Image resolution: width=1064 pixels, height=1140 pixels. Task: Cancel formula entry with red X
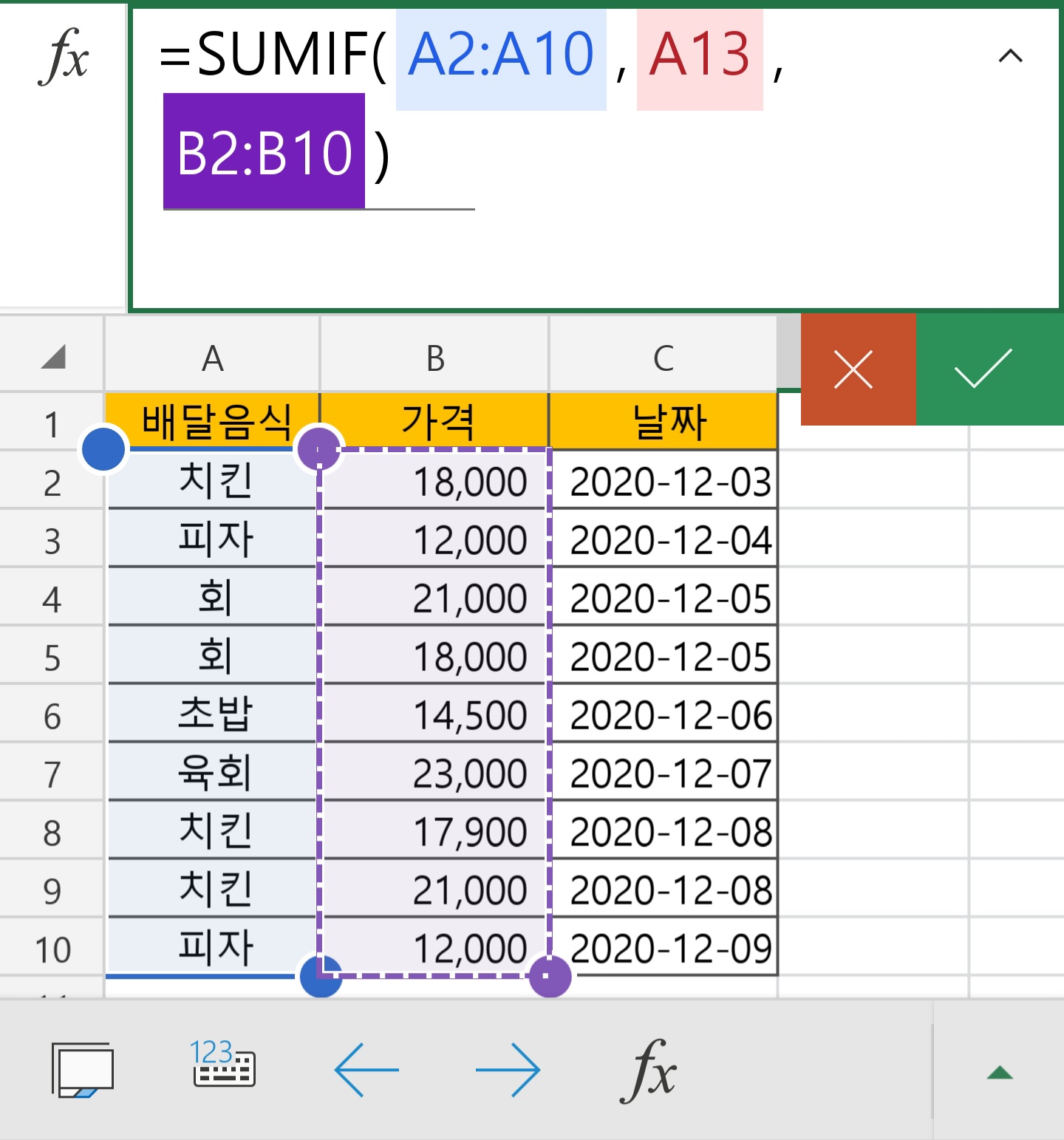click(x=858, y=369)
